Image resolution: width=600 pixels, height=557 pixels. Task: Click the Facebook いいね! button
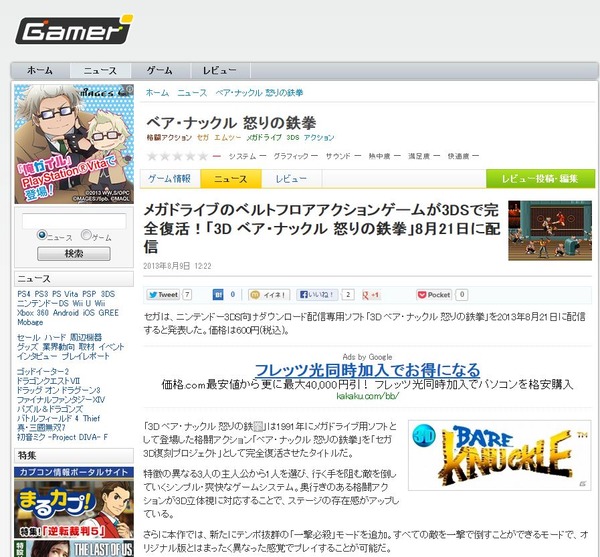(317, 295)
